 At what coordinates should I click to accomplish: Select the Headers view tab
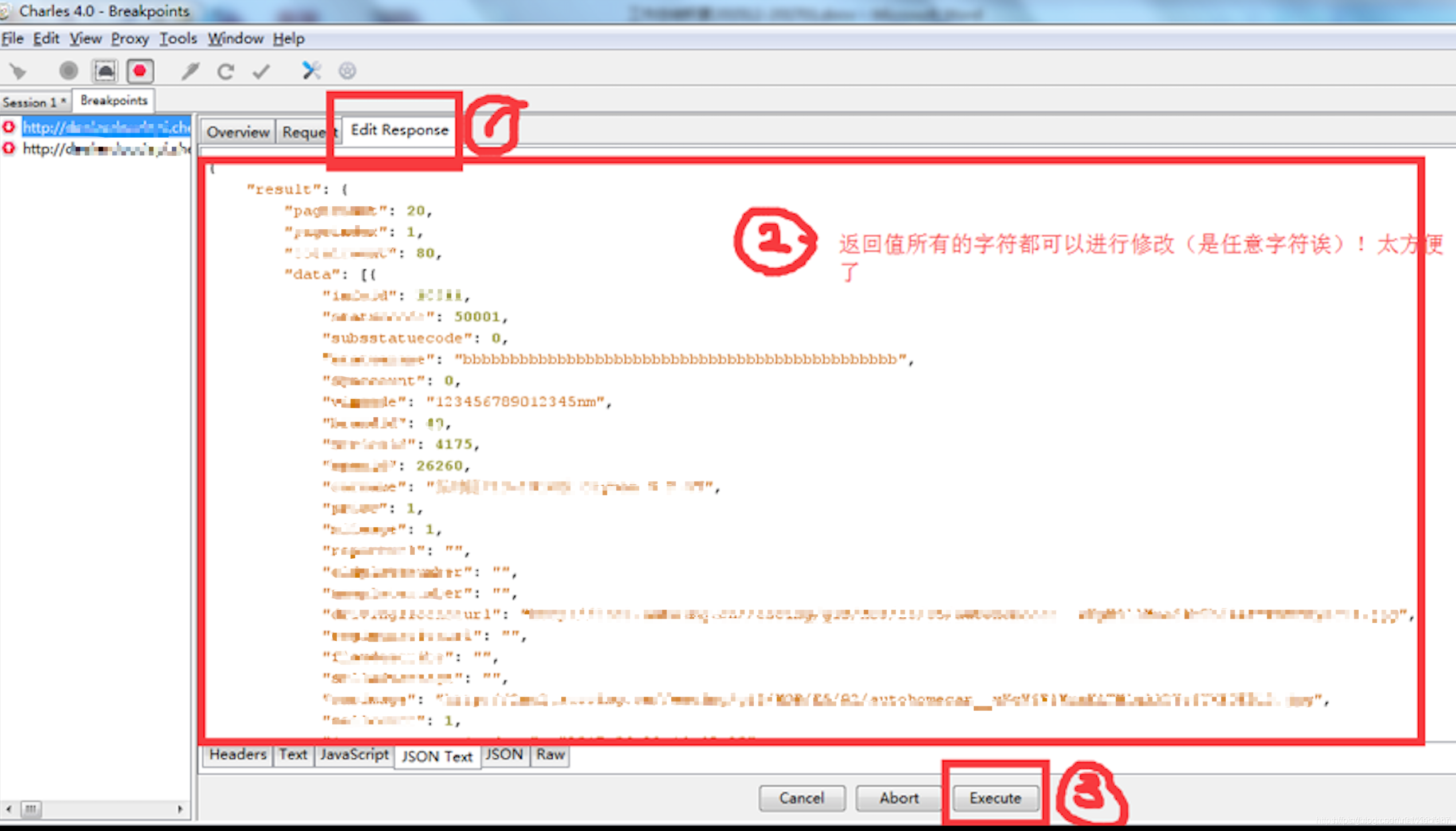click(238, 755)
